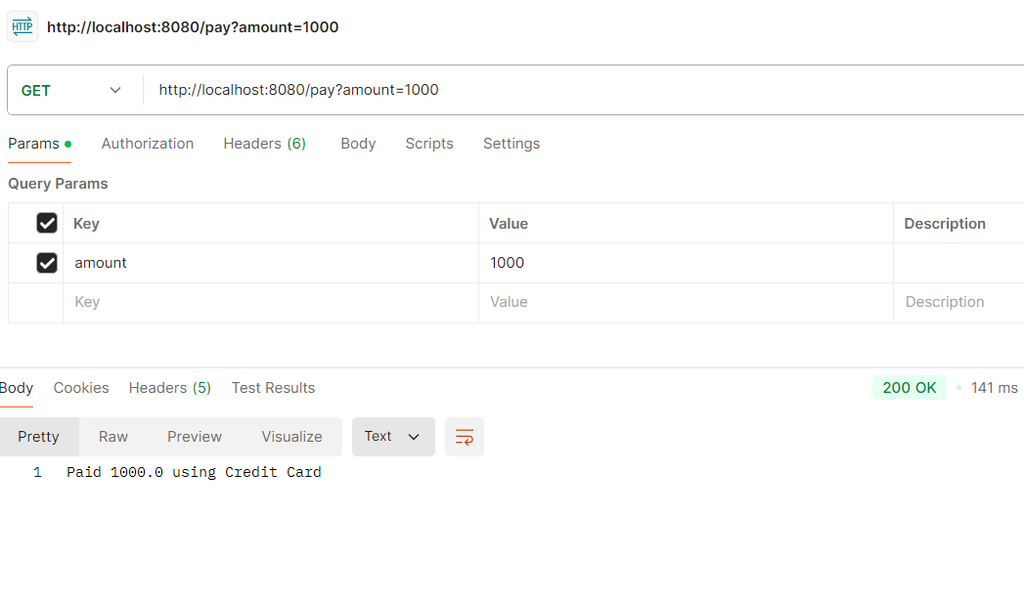The width and height of the screenshot is (1024, 601).
Task: Switch to Raw response view
Action: [113, 436]
